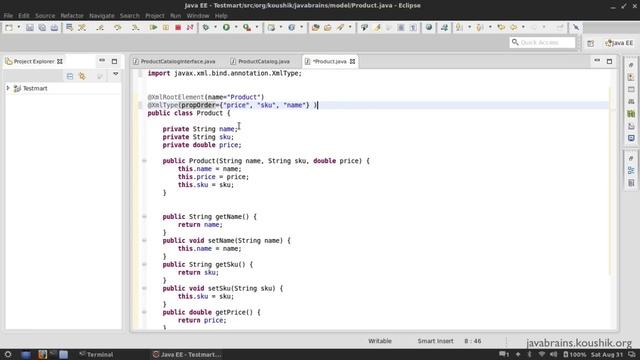Click the red Terminate stop icon

click(x=178, y=27)
